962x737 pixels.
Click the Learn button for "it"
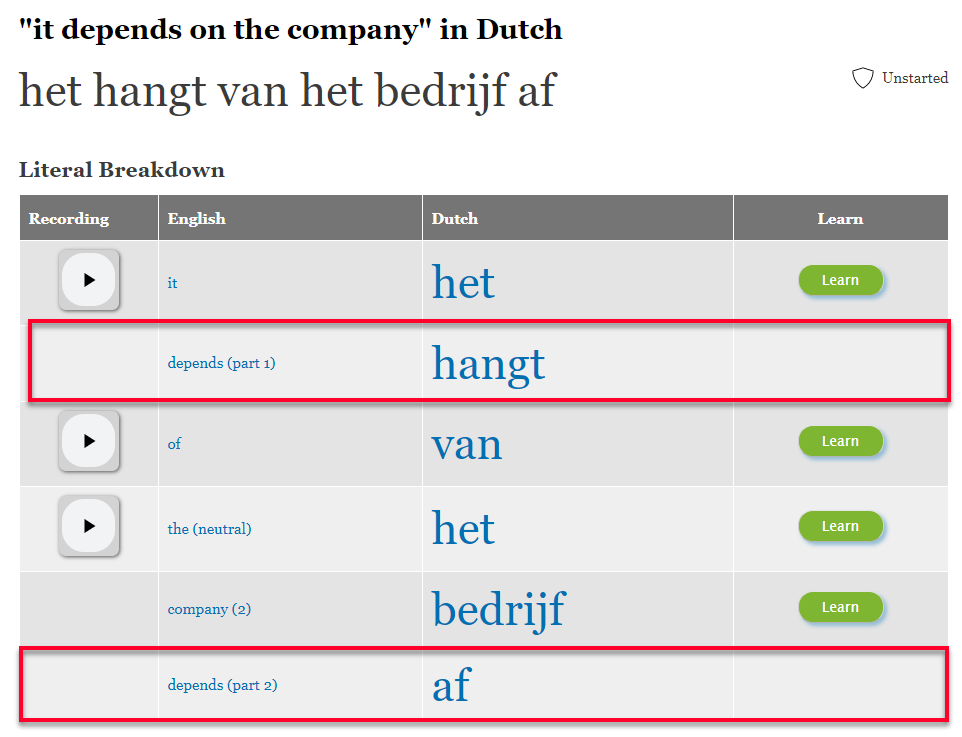click(841, 280)
